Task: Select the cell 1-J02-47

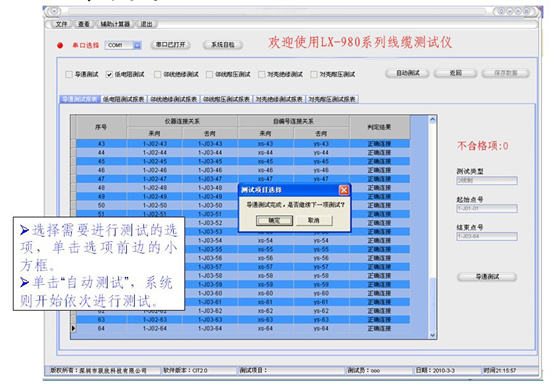Action: [x=154, y=179]
